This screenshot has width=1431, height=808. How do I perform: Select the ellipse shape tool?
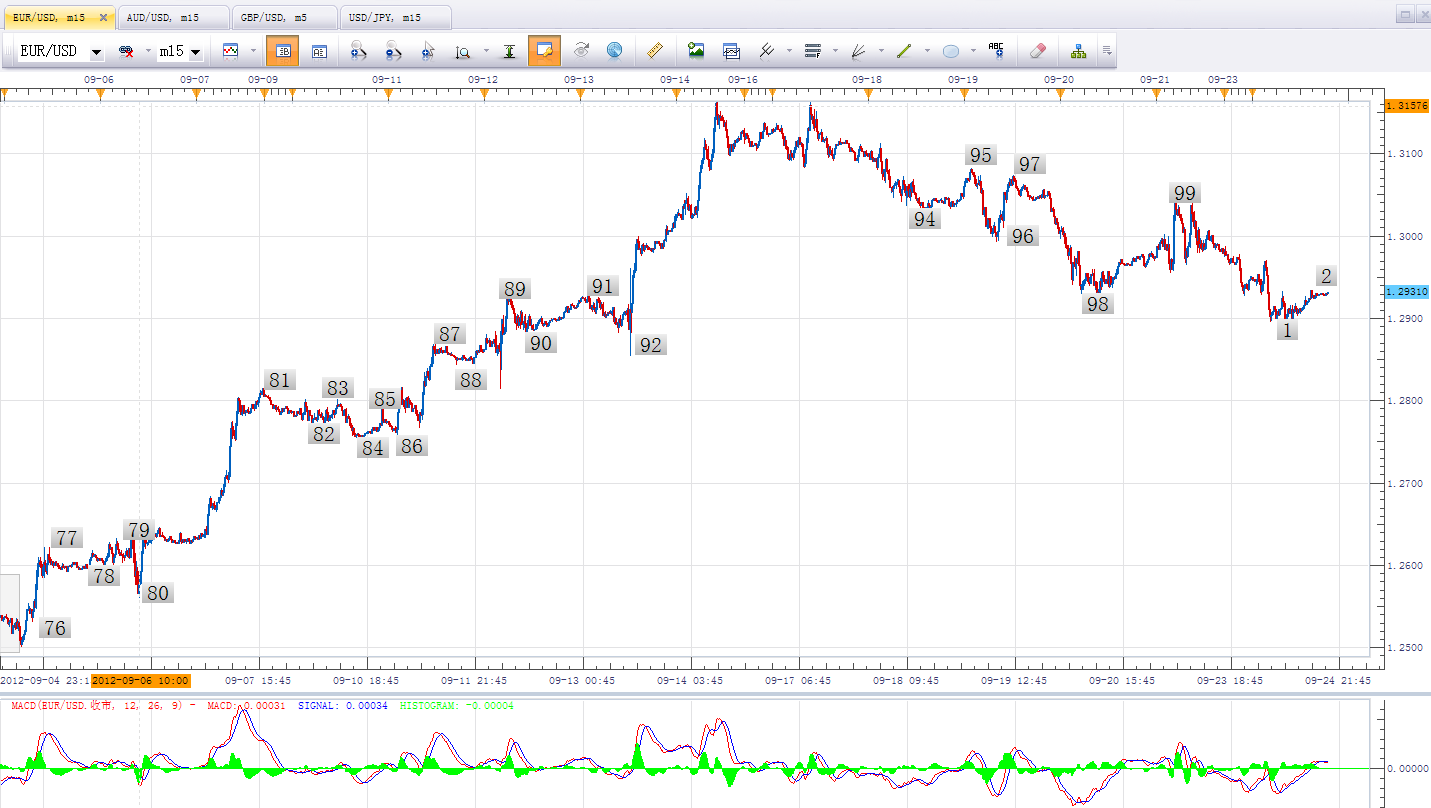coord(951,51)
